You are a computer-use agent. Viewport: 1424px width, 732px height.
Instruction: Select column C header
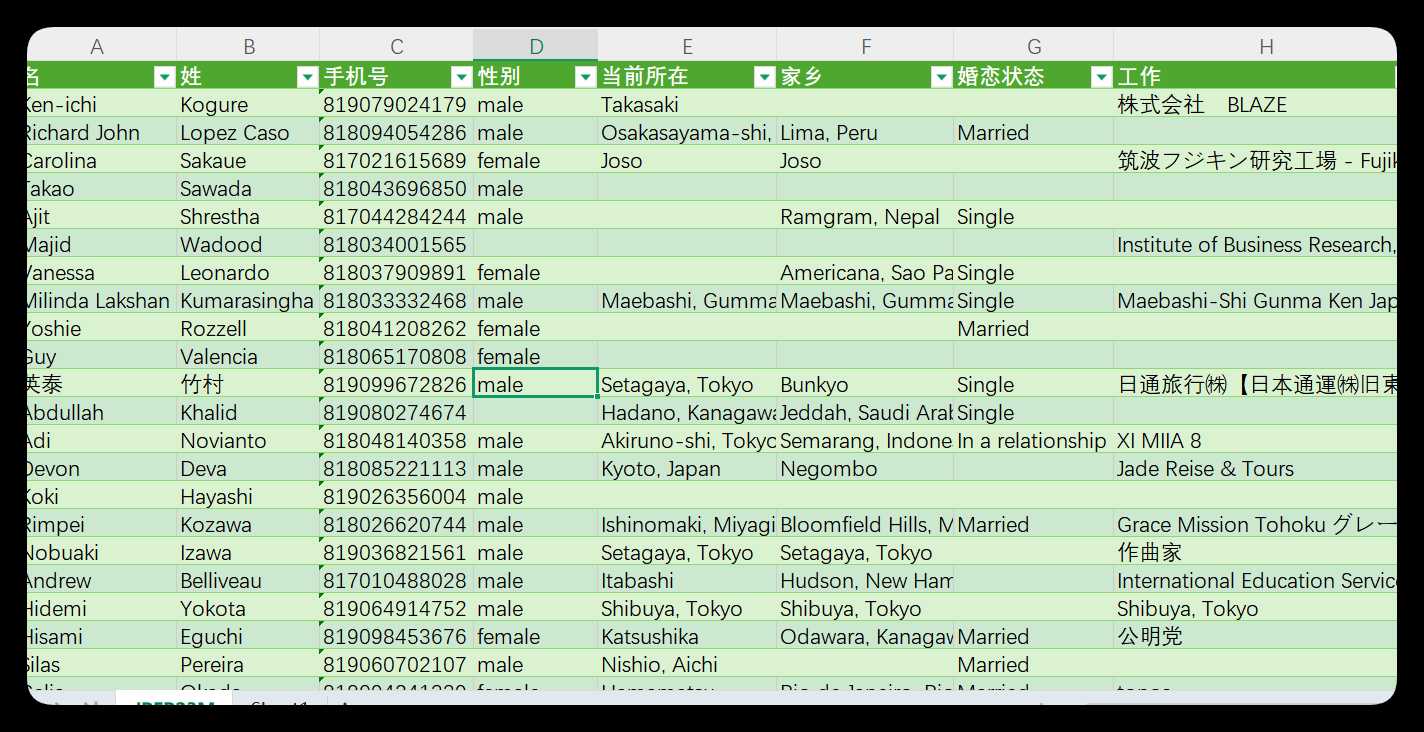coord(397,46)
